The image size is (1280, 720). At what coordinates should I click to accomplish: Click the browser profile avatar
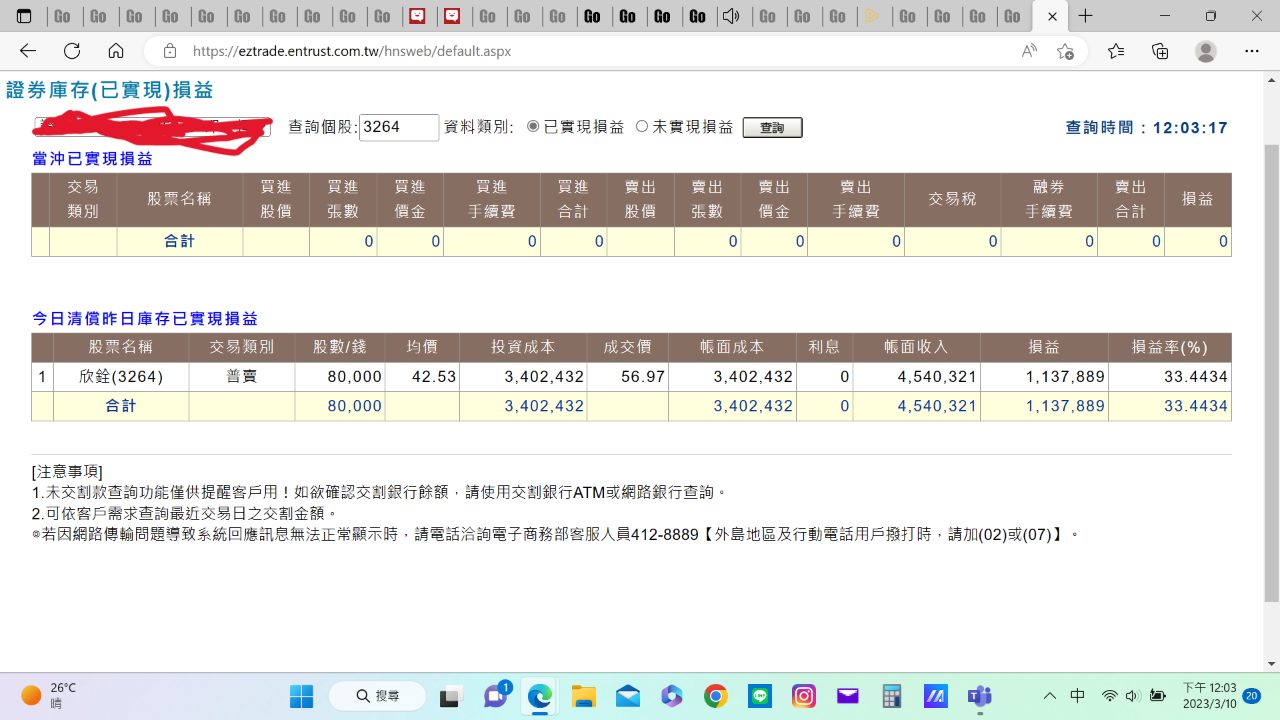coord(1206,51)
